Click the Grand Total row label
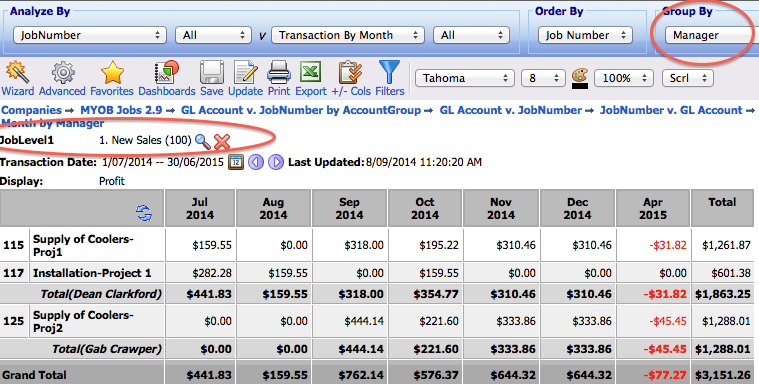 click(x=34, y=375)
